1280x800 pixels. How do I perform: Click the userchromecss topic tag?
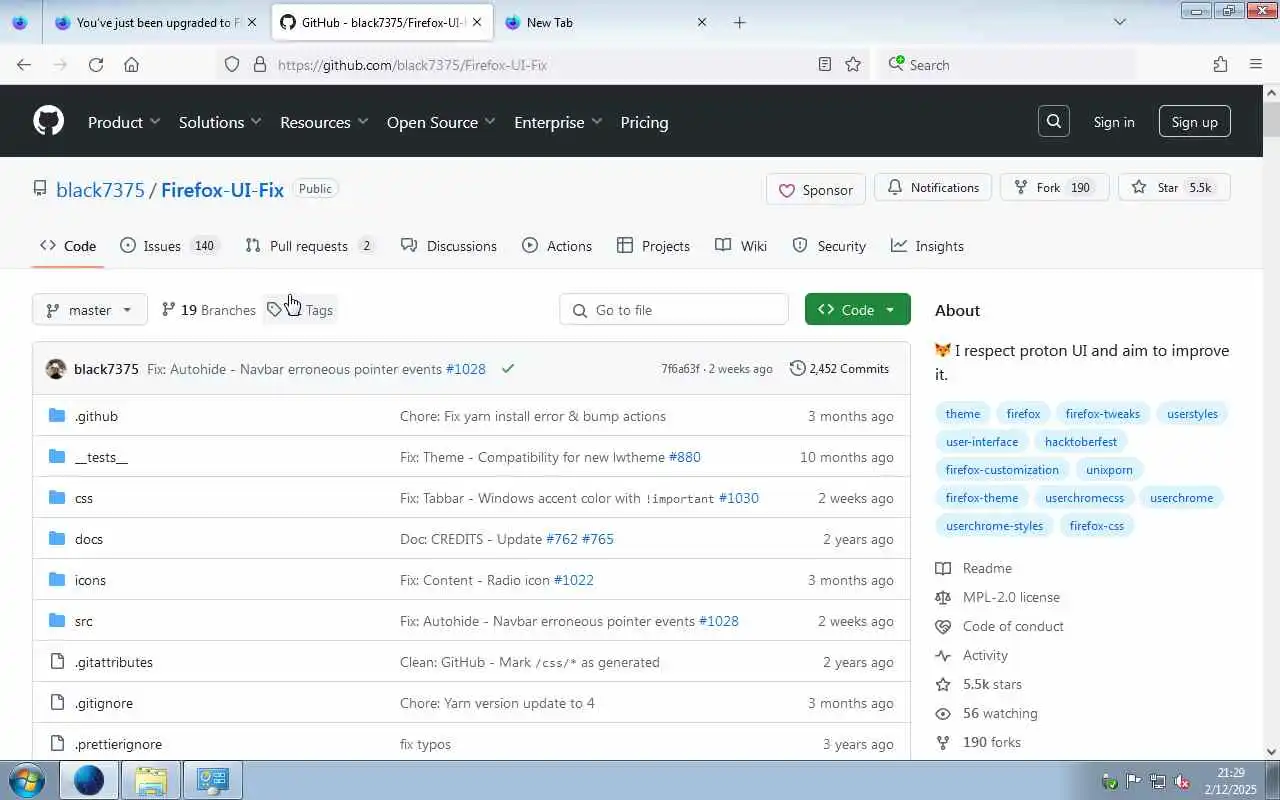point(1084,497)
